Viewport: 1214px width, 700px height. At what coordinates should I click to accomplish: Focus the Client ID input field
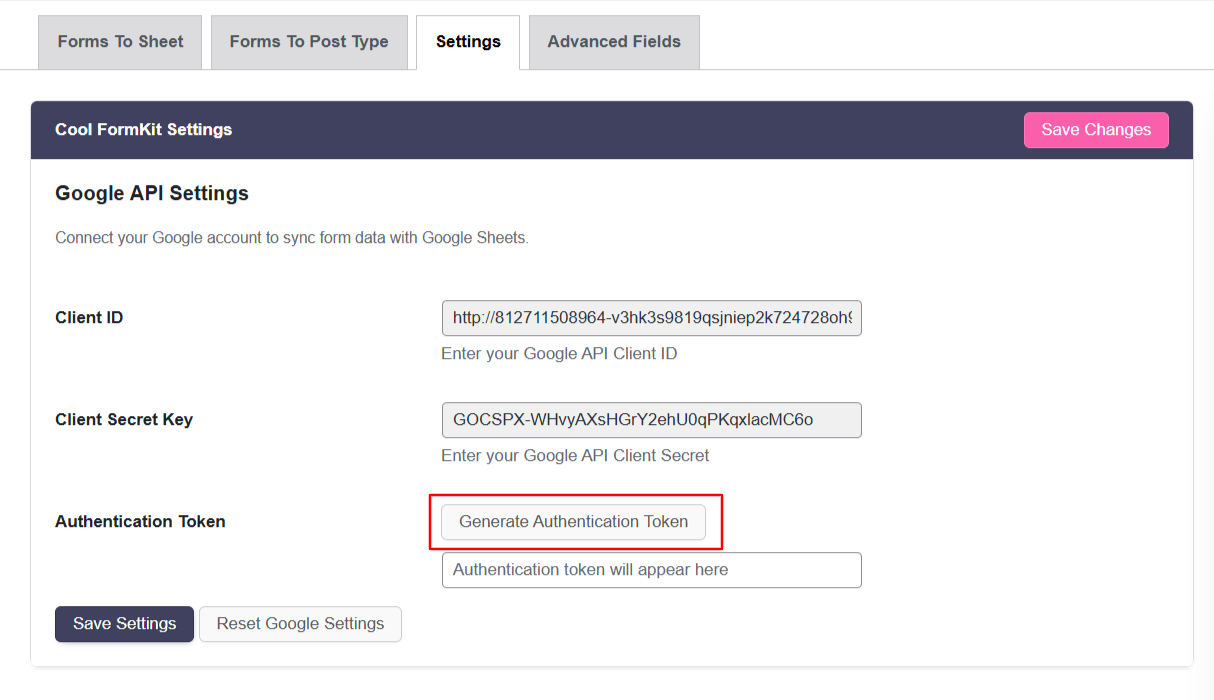pos(651,318)
